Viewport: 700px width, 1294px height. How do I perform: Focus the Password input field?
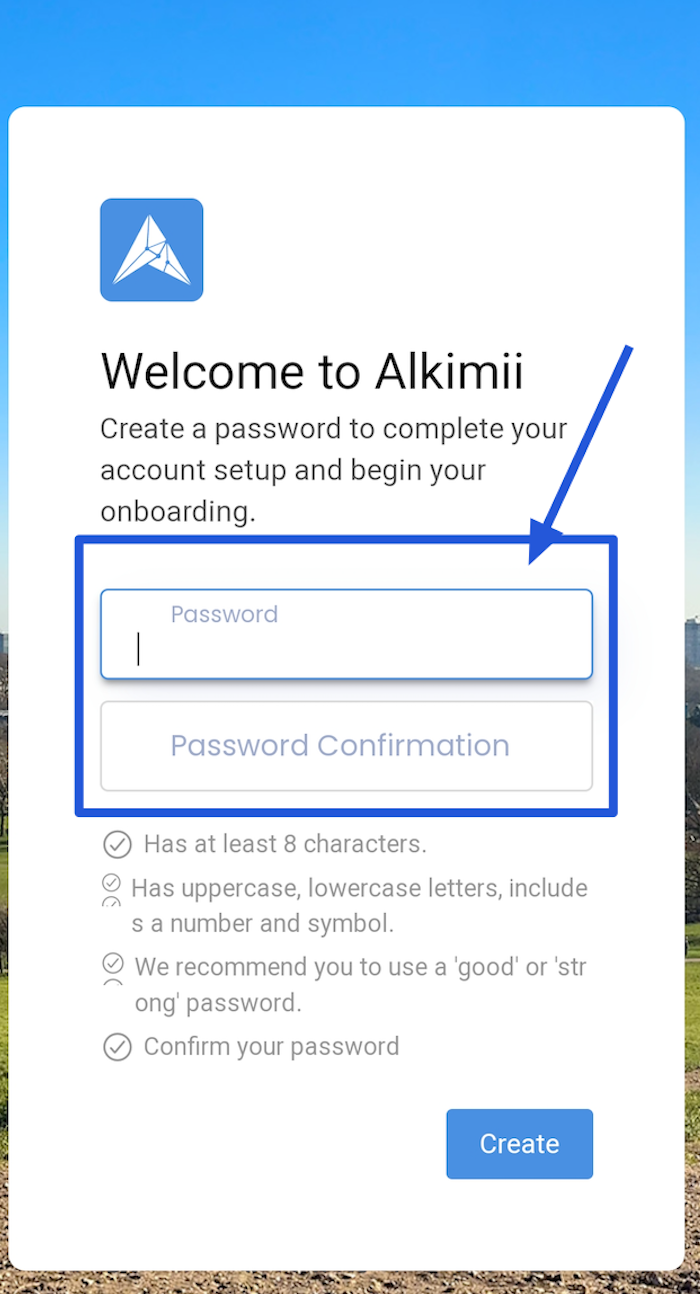346,634
